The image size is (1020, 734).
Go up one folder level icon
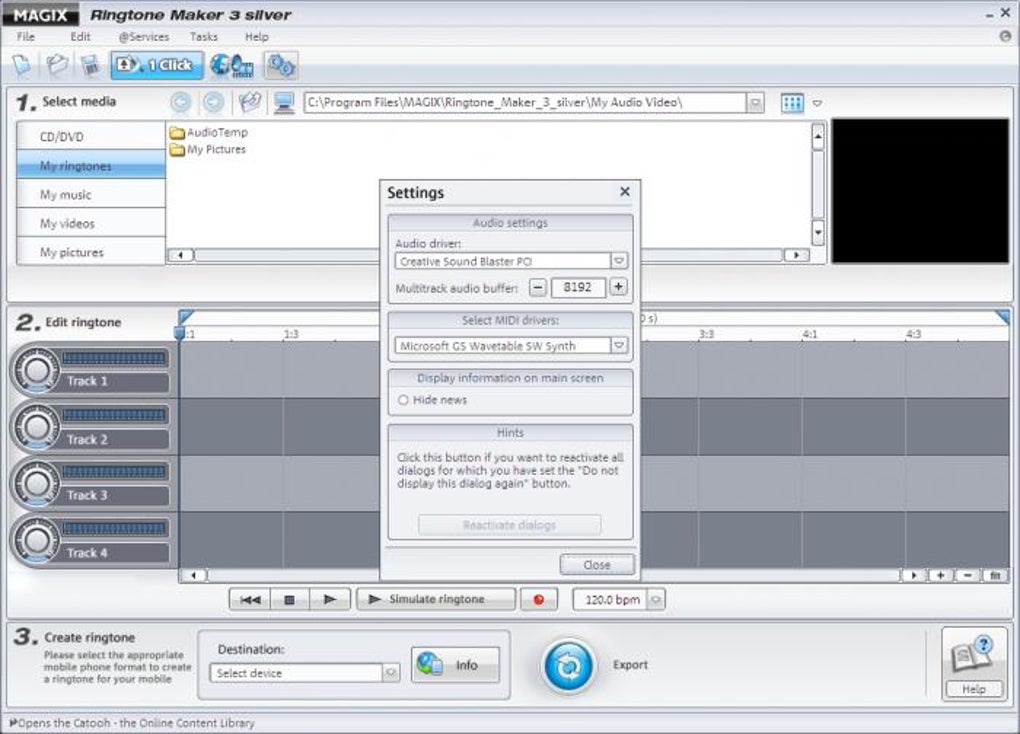click(x=250, y=102)
